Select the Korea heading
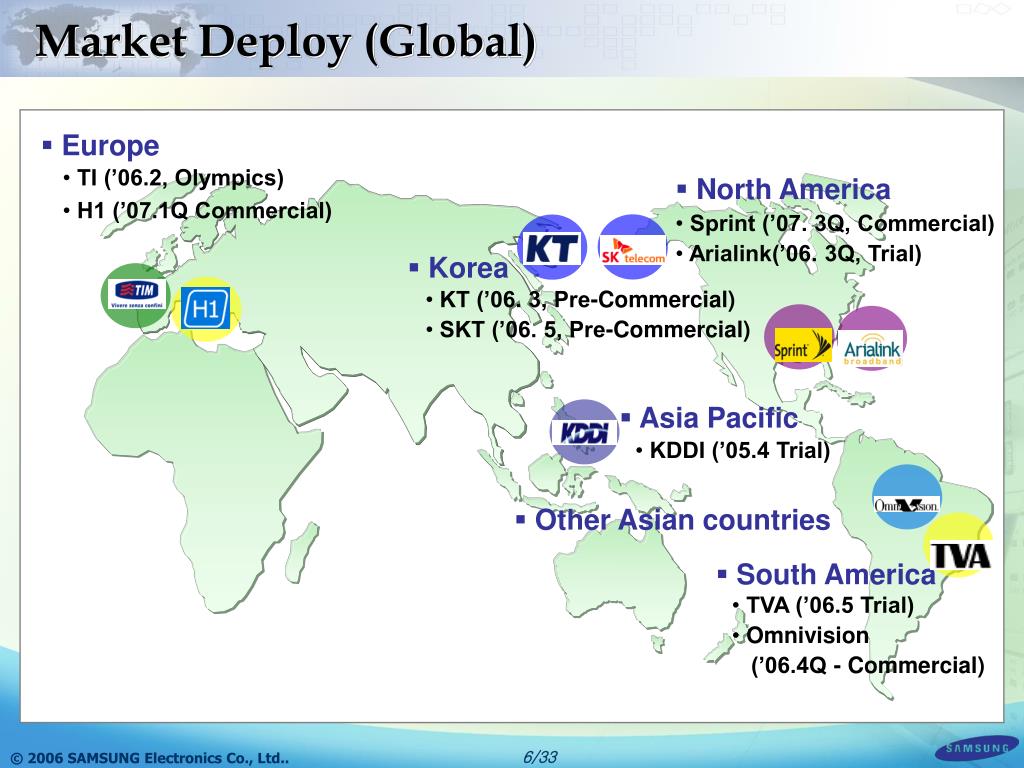Screen dimensions: 1024x768 (x=468, y=268)
